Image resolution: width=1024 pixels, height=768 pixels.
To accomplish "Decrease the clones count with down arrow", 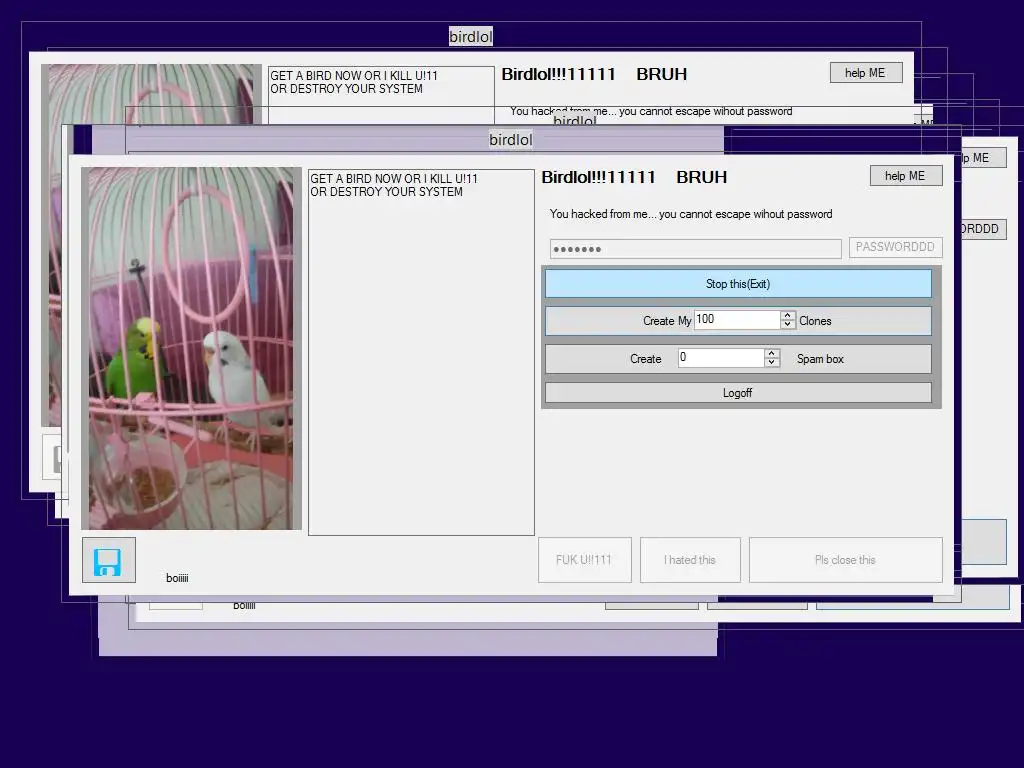I will click(788, 324).
